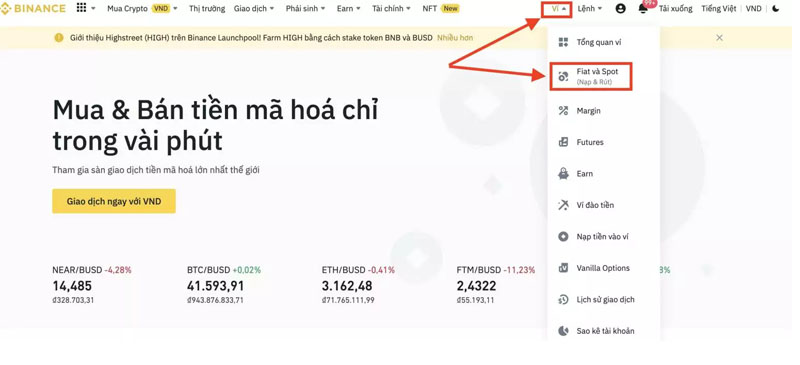The width and height of the screenshot is (800, 365).
Task: Expand arrow next to apps grid
Action: pos(93,9)
